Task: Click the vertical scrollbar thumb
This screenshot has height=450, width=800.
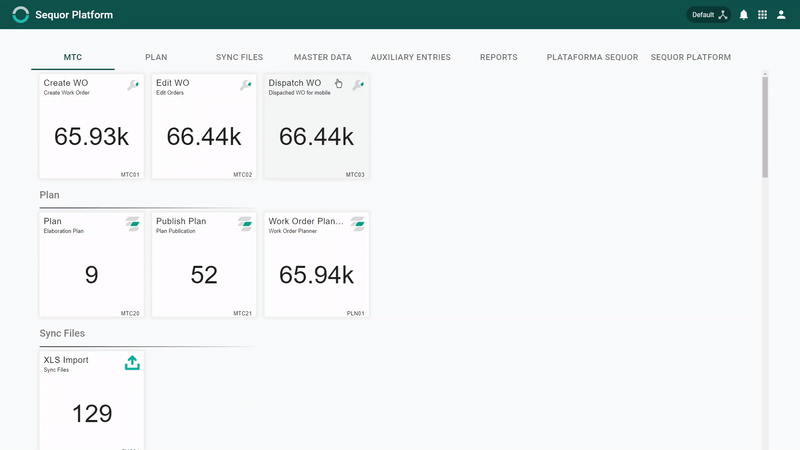Action: coord(765,128)
